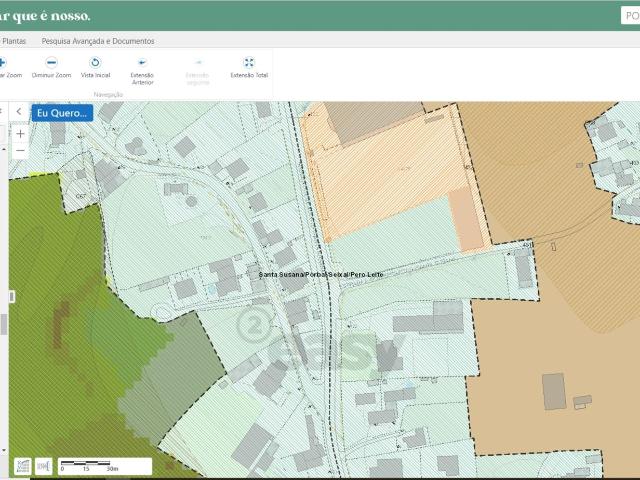The image size is (640, 480).
Task: Click the side panel resize handle
Action: tap(12, 297)
